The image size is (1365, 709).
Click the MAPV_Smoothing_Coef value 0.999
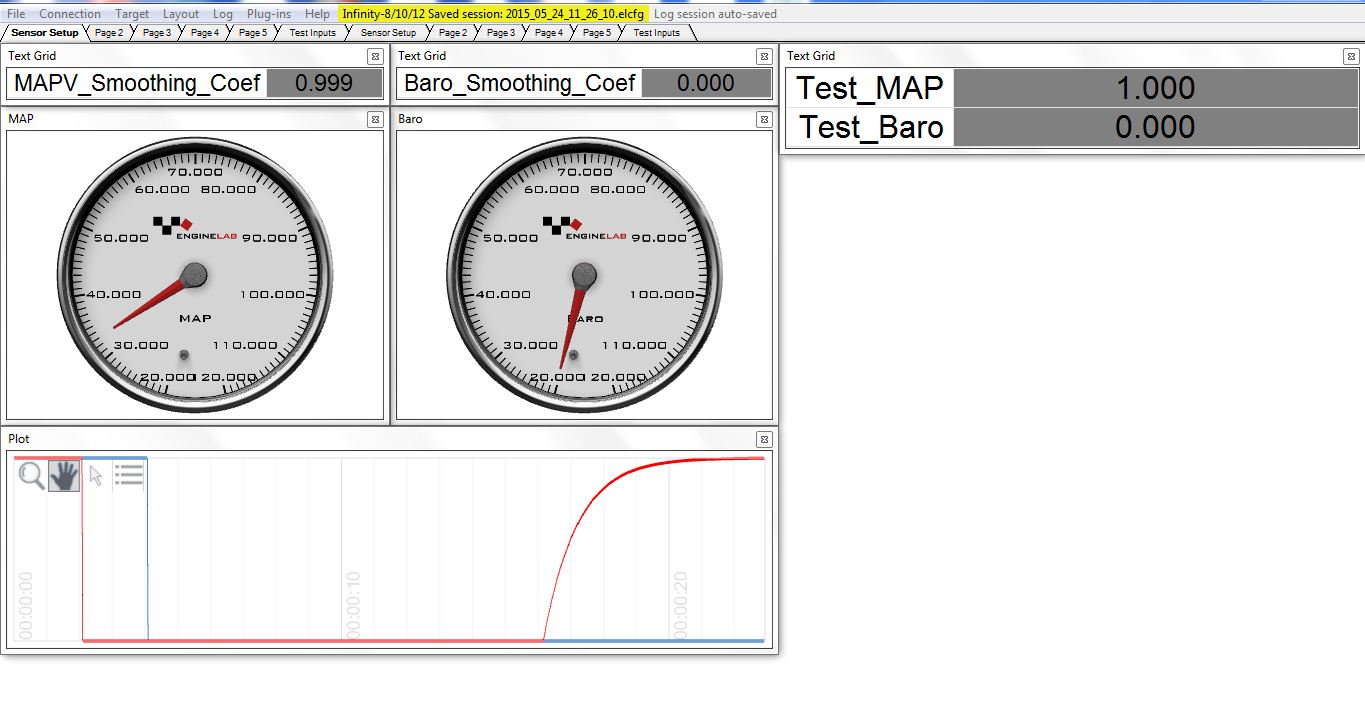[x=325, y=83]
